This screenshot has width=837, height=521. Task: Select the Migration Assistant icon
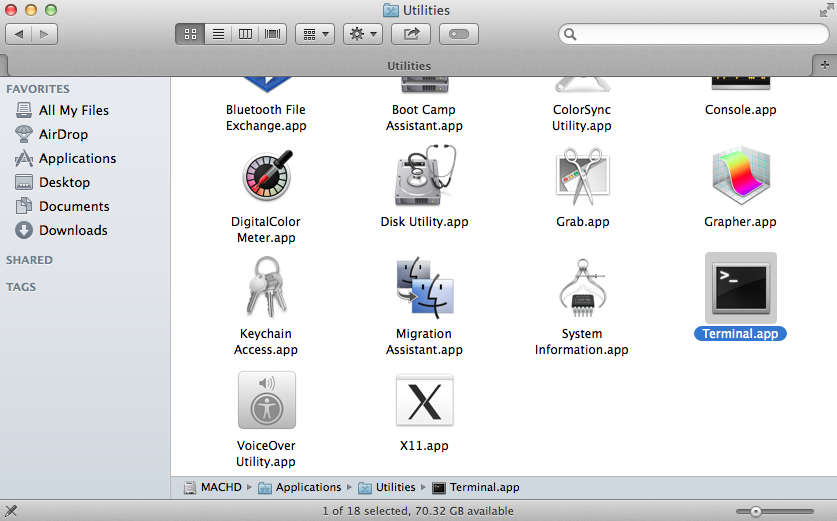[425, 287]
